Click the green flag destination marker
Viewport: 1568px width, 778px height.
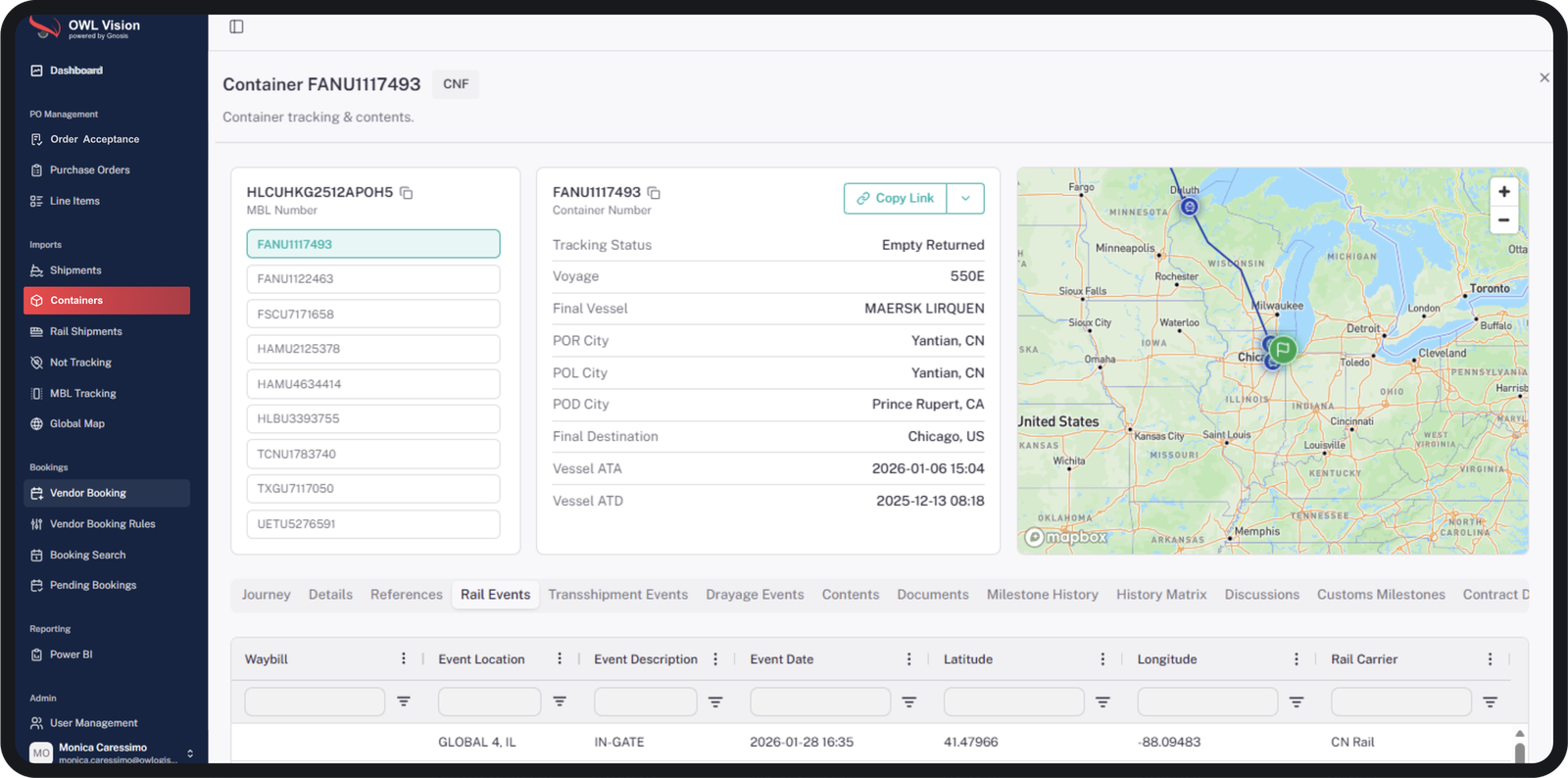[1282, 349]
